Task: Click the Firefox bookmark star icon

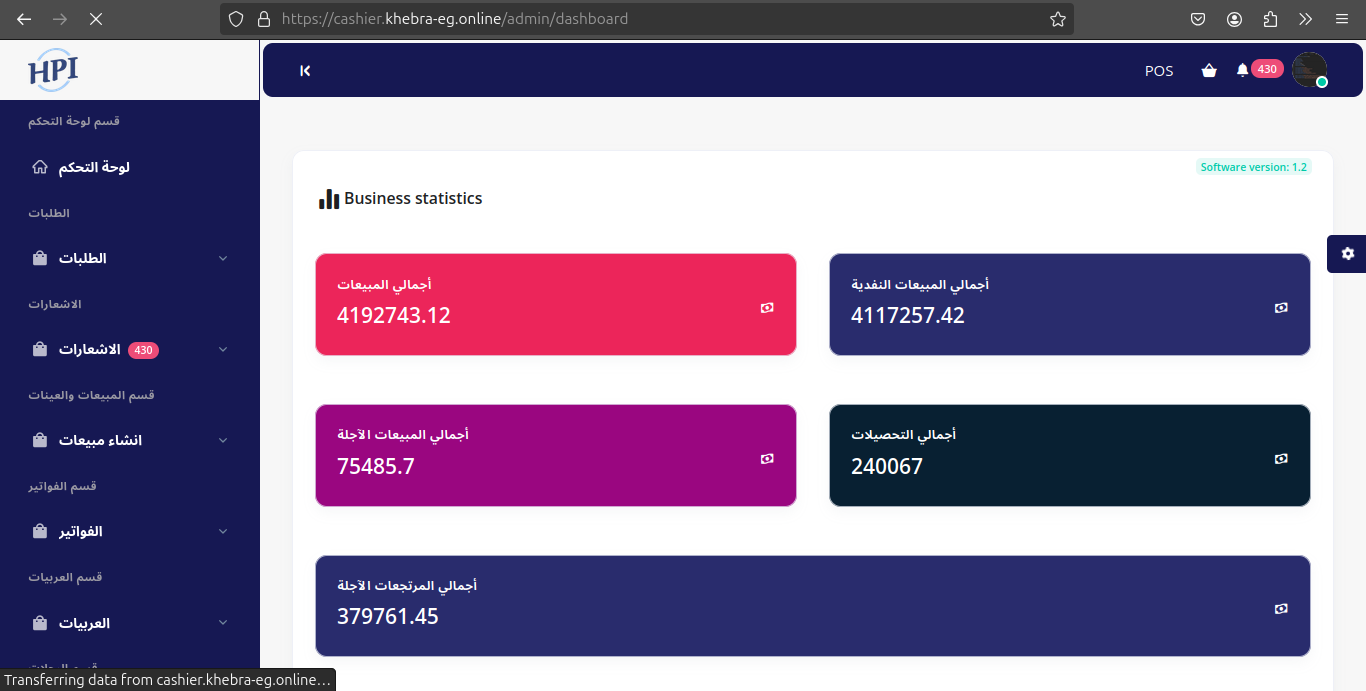Action: [x=1057, y=19]
